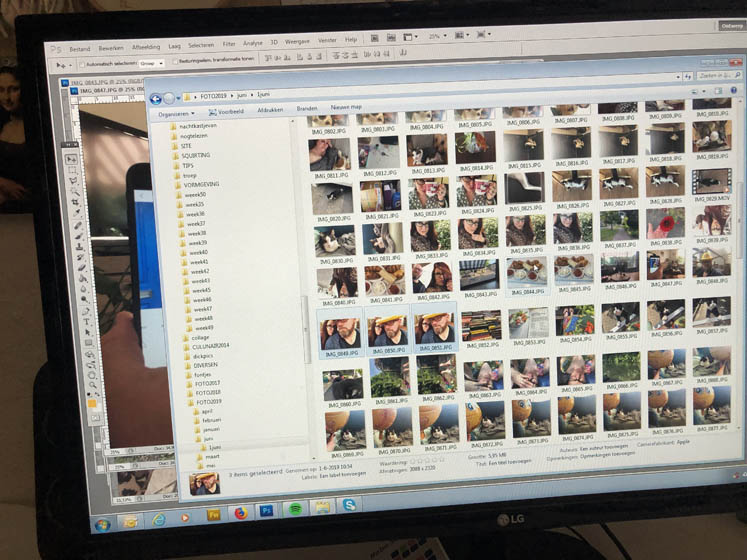Click the Afdrukken button in Explorer

[270, 109]
